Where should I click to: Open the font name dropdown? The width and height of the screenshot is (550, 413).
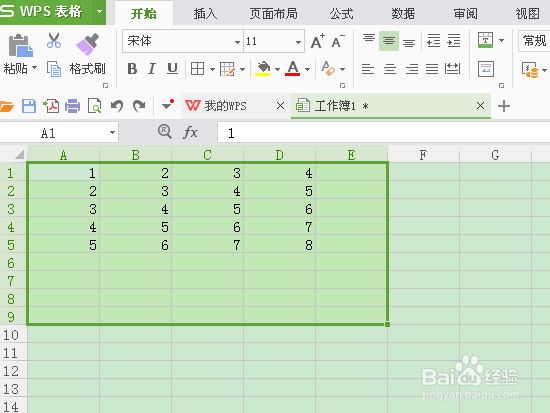[x=237, y=42]
